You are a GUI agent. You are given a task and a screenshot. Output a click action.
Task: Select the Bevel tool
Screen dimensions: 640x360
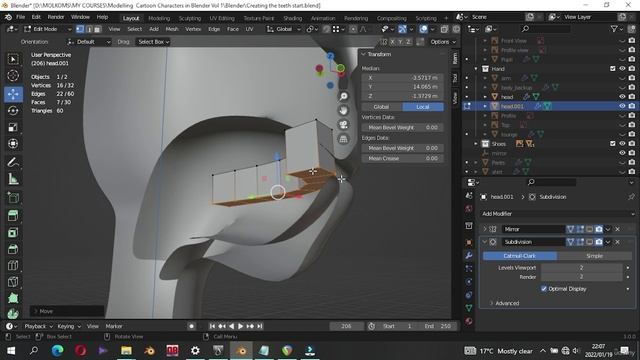13,249
